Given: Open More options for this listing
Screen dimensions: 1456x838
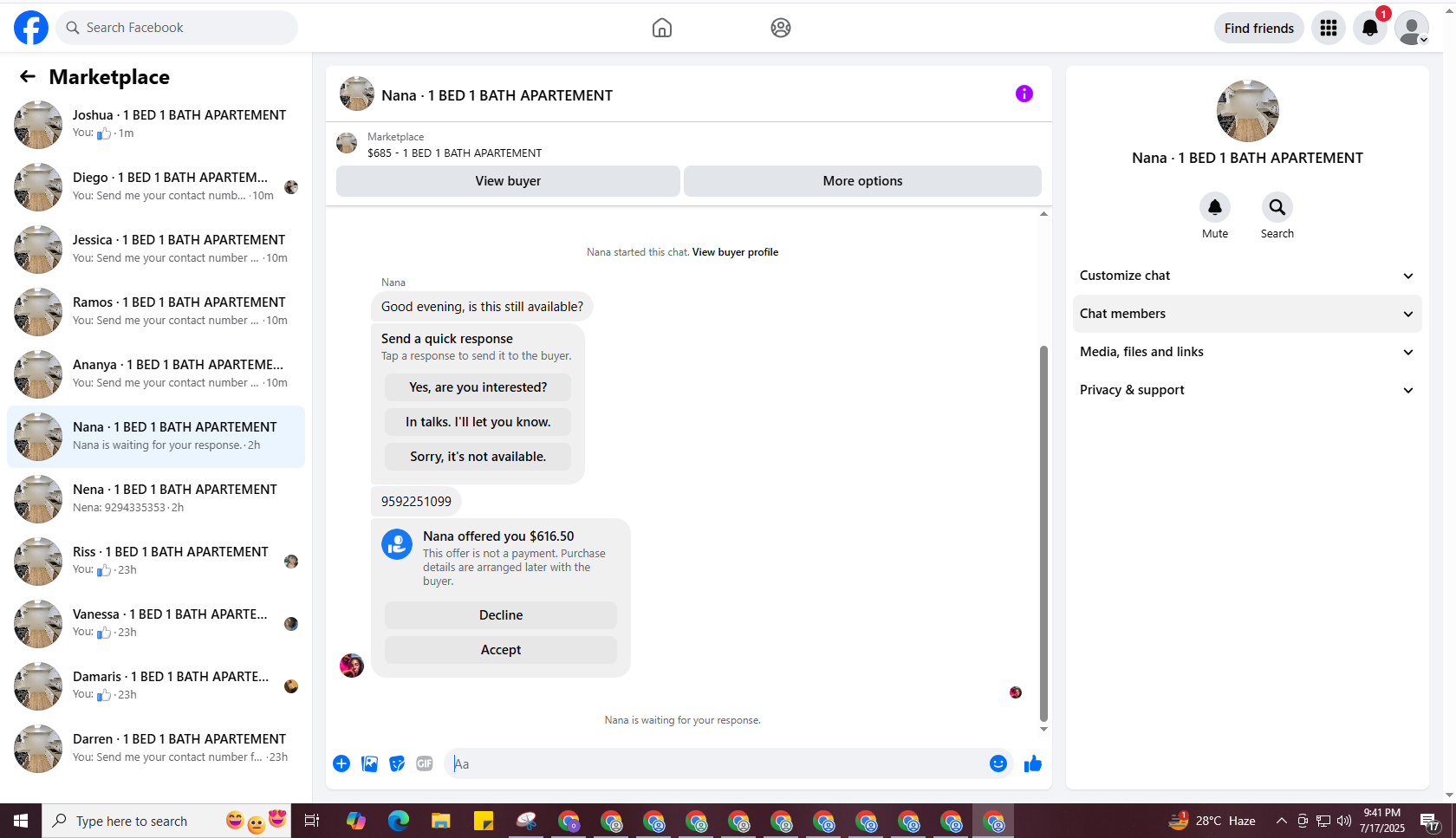Looking at the screenshot, I should pos(862,181).
